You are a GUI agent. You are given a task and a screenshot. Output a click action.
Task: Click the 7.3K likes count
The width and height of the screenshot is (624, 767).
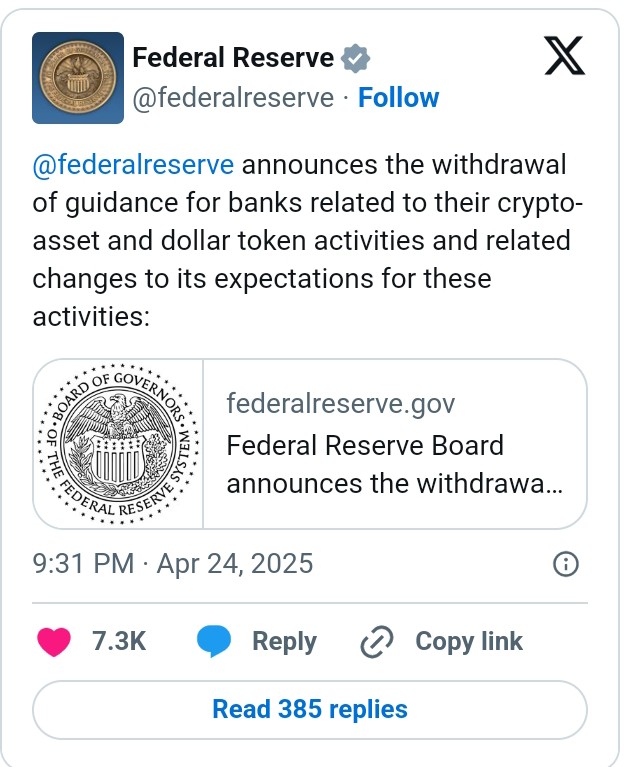[119, 642]
